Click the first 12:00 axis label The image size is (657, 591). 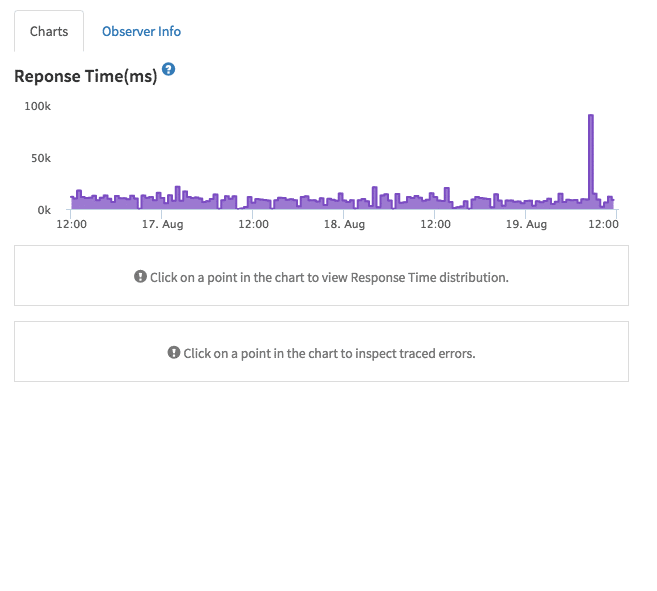pyautogui.click(x=72, y=224)
